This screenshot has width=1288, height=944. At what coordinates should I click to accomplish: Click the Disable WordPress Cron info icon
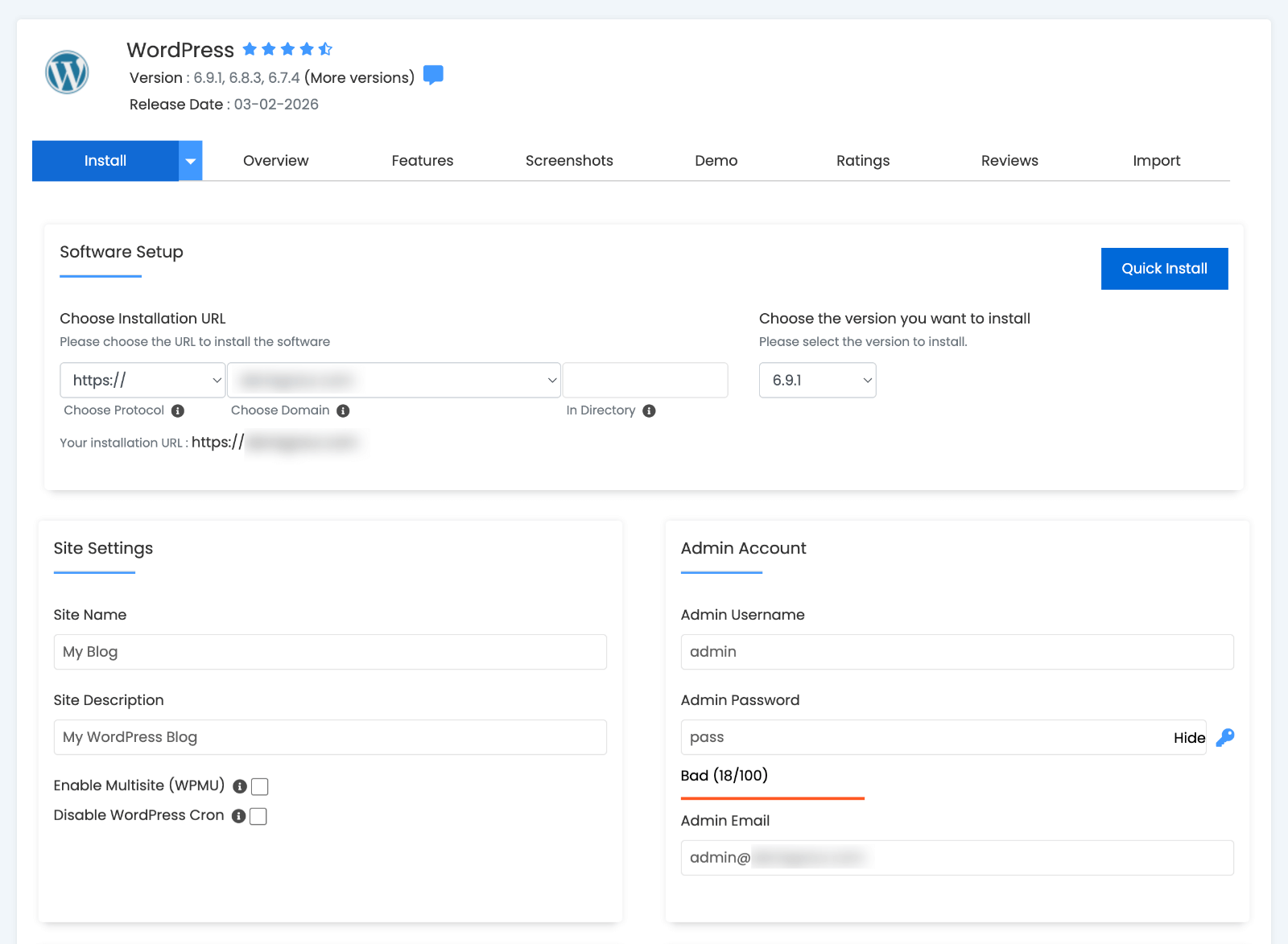(x=238, y=816)
